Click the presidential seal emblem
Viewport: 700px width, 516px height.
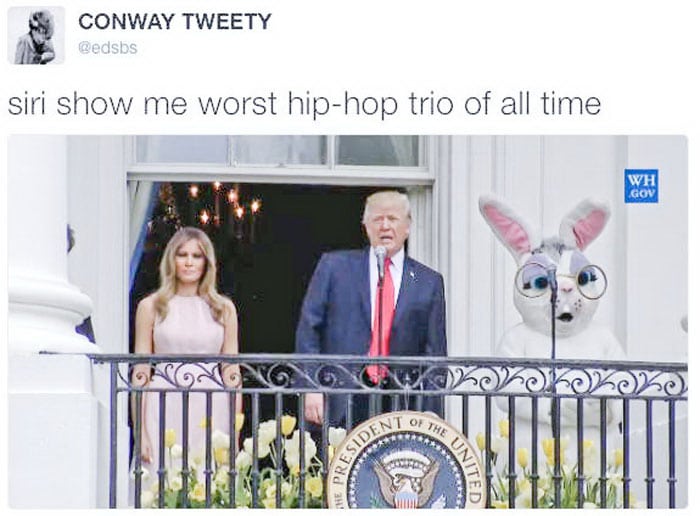coord(405,462)
